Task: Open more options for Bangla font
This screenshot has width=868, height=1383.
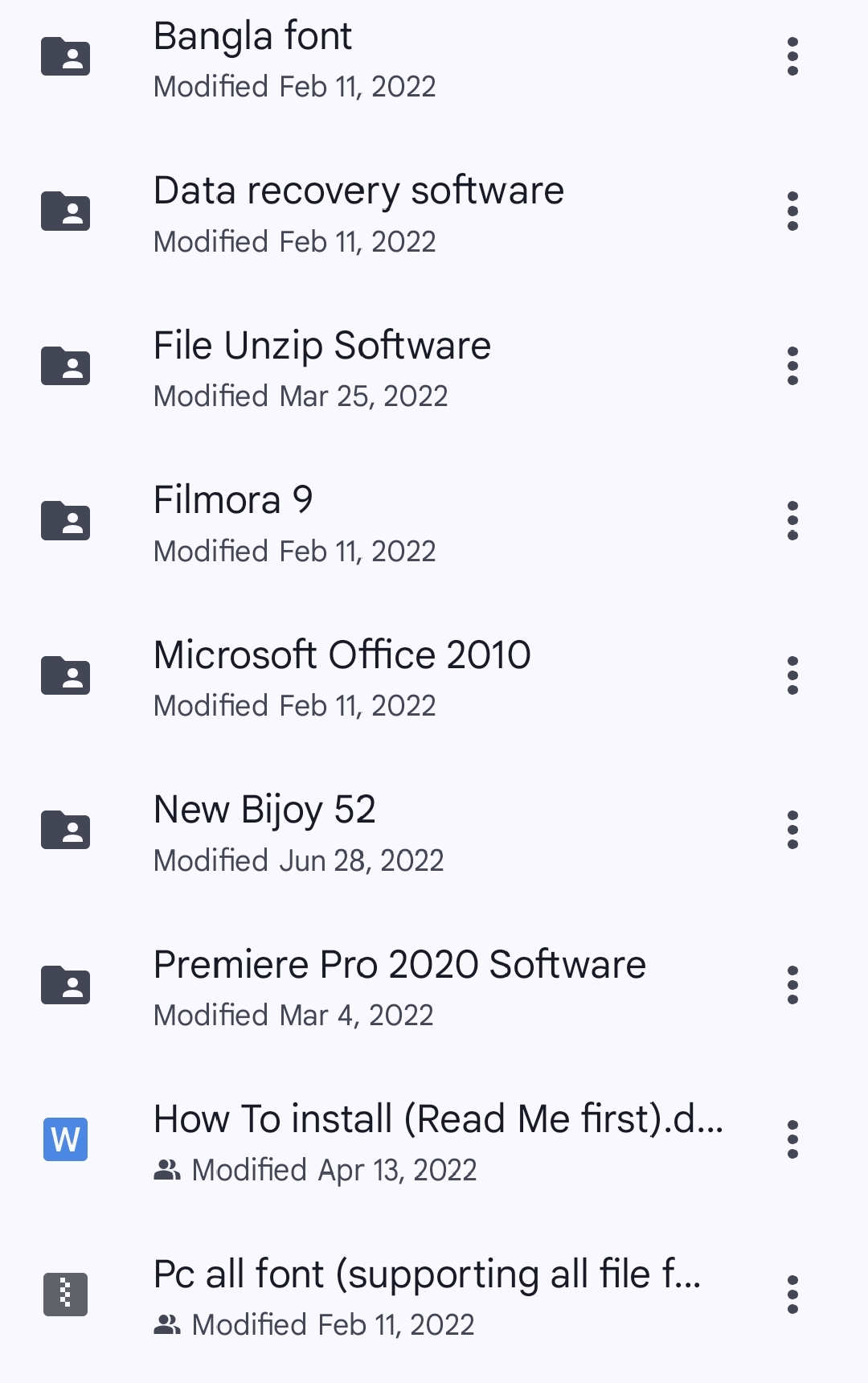Action: [x=792, y=56]
